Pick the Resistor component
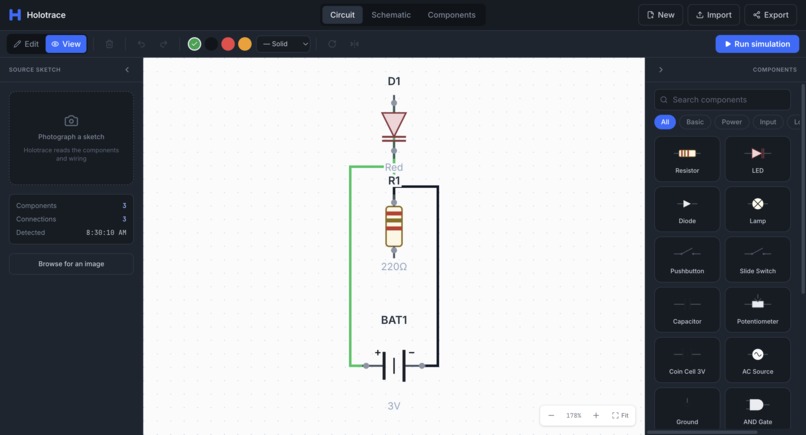The height and width of the screenshot is (435, 806). (687, 159)
